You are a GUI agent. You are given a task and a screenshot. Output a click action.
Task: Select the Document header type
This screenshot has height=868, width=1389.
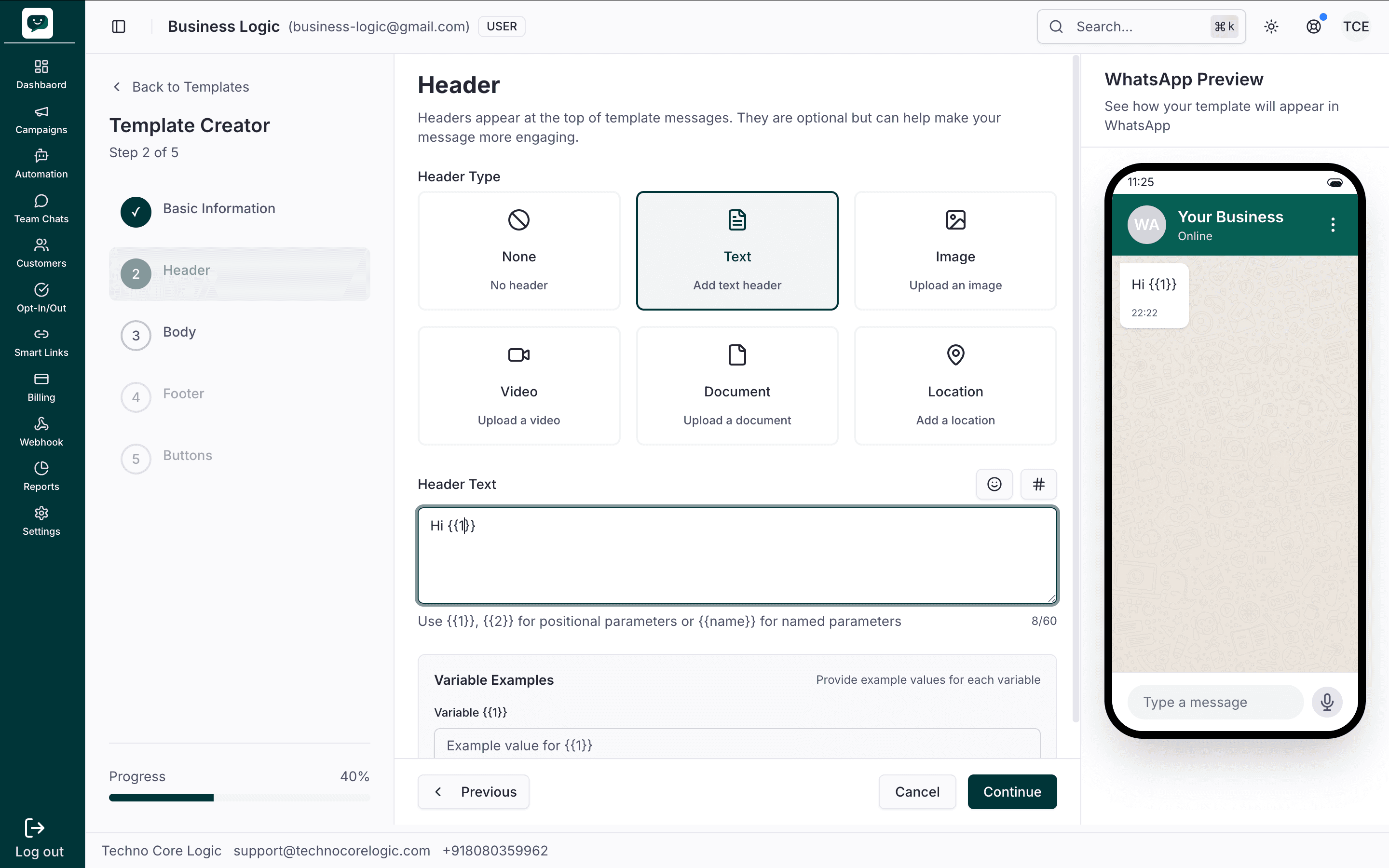737,386
